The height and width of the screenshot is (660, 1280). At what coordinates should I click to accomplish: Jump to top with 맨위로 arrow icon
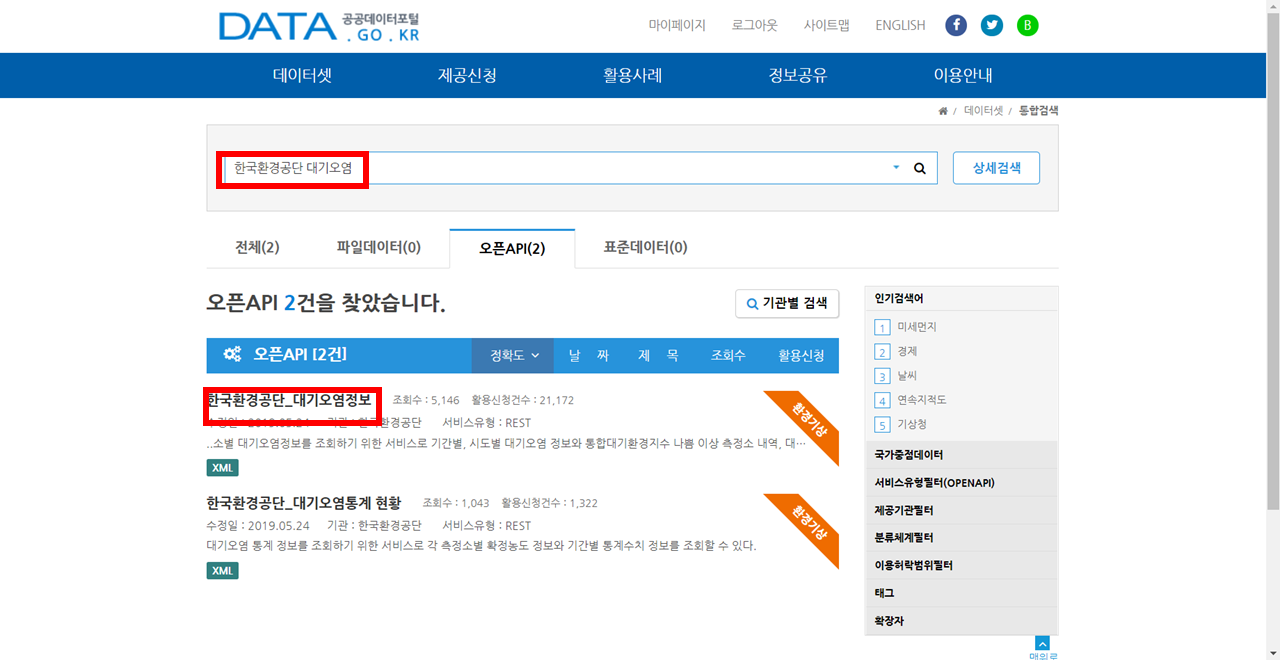pyautogui.click(x=1042, y=644)
